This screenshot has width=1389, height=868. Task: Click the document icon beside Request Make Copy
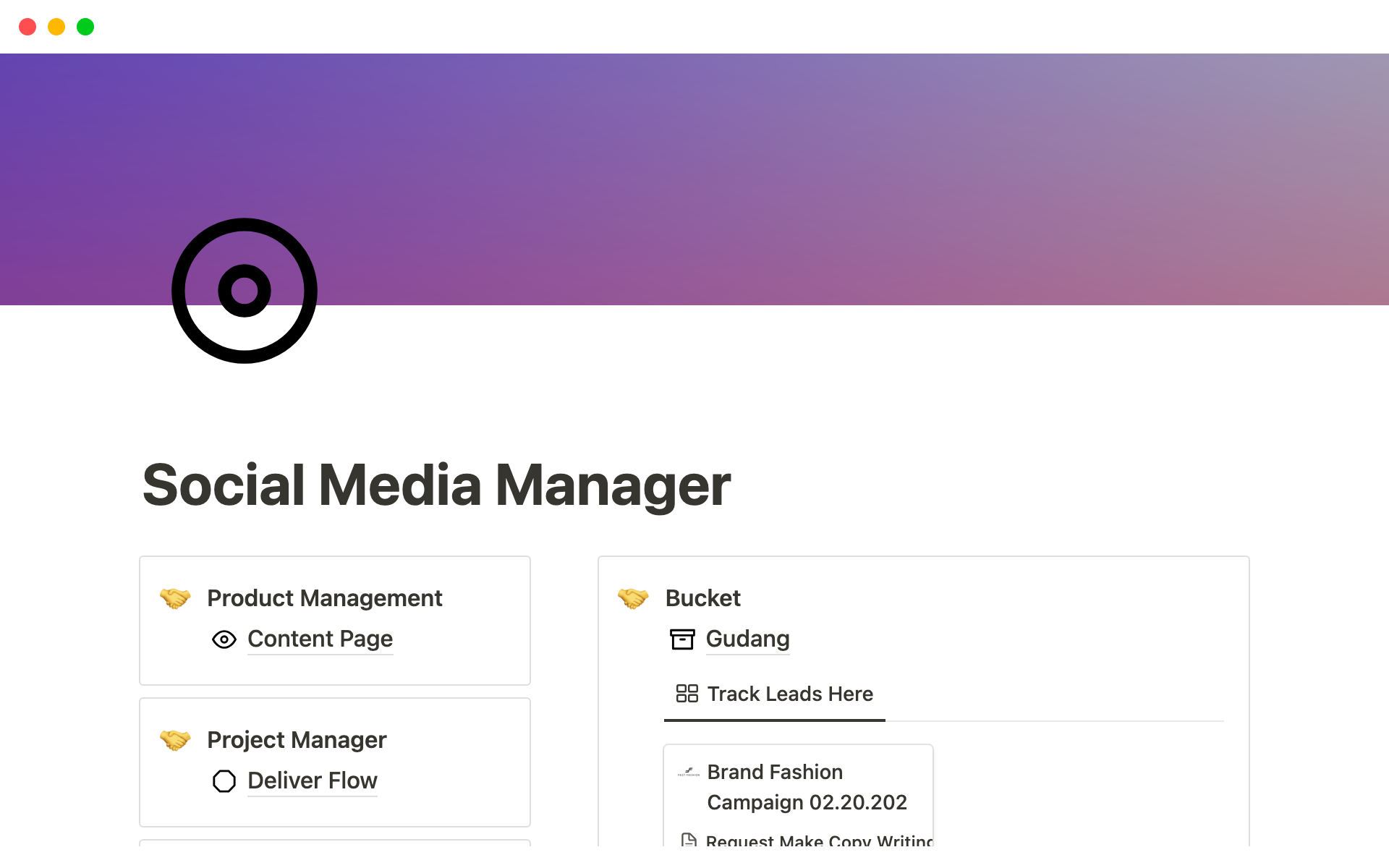coord(689,841)
